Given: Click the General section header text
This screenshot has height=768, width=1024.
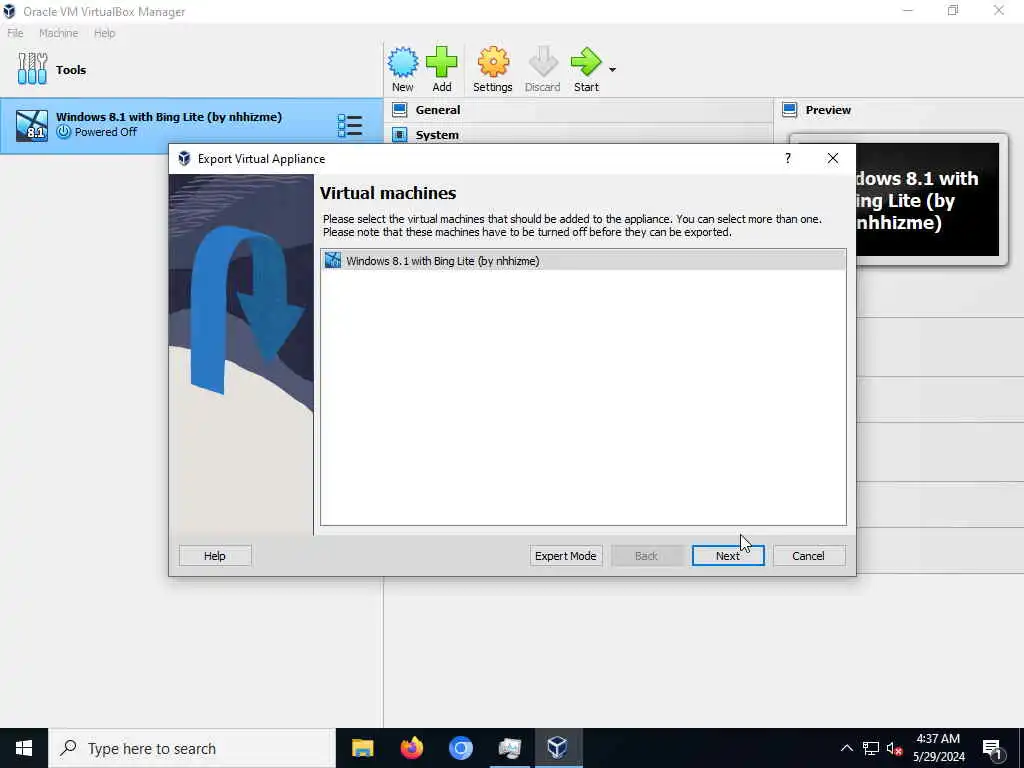Looking at the screenshot, I should (x=438, y=110).
